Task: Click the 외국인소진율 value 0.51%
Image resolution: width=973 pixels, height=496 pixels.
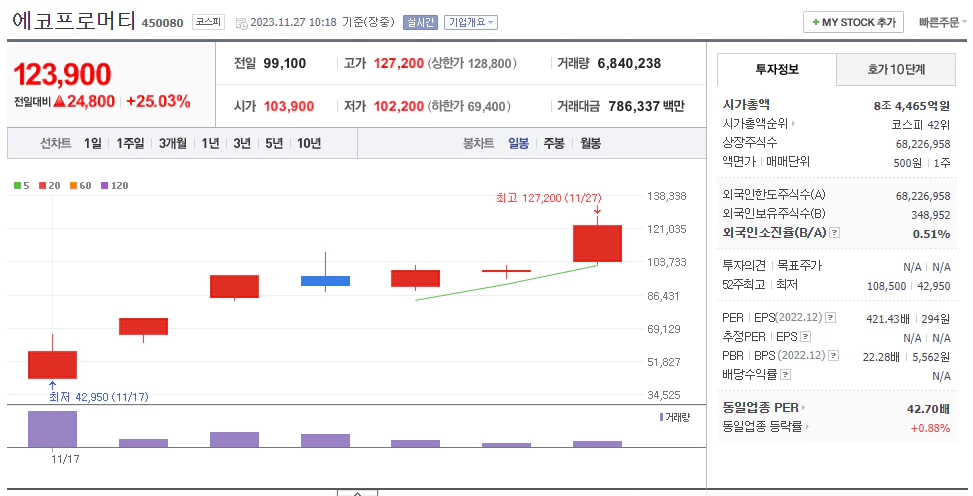Action: 931,234
